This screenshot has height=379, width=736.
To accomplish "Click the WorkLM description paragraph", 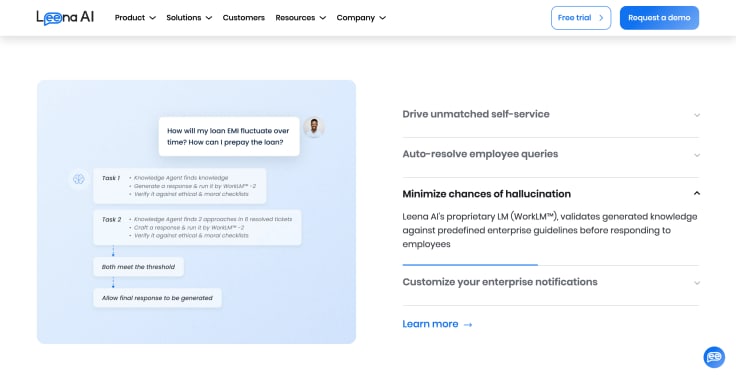I will (550, 230).
